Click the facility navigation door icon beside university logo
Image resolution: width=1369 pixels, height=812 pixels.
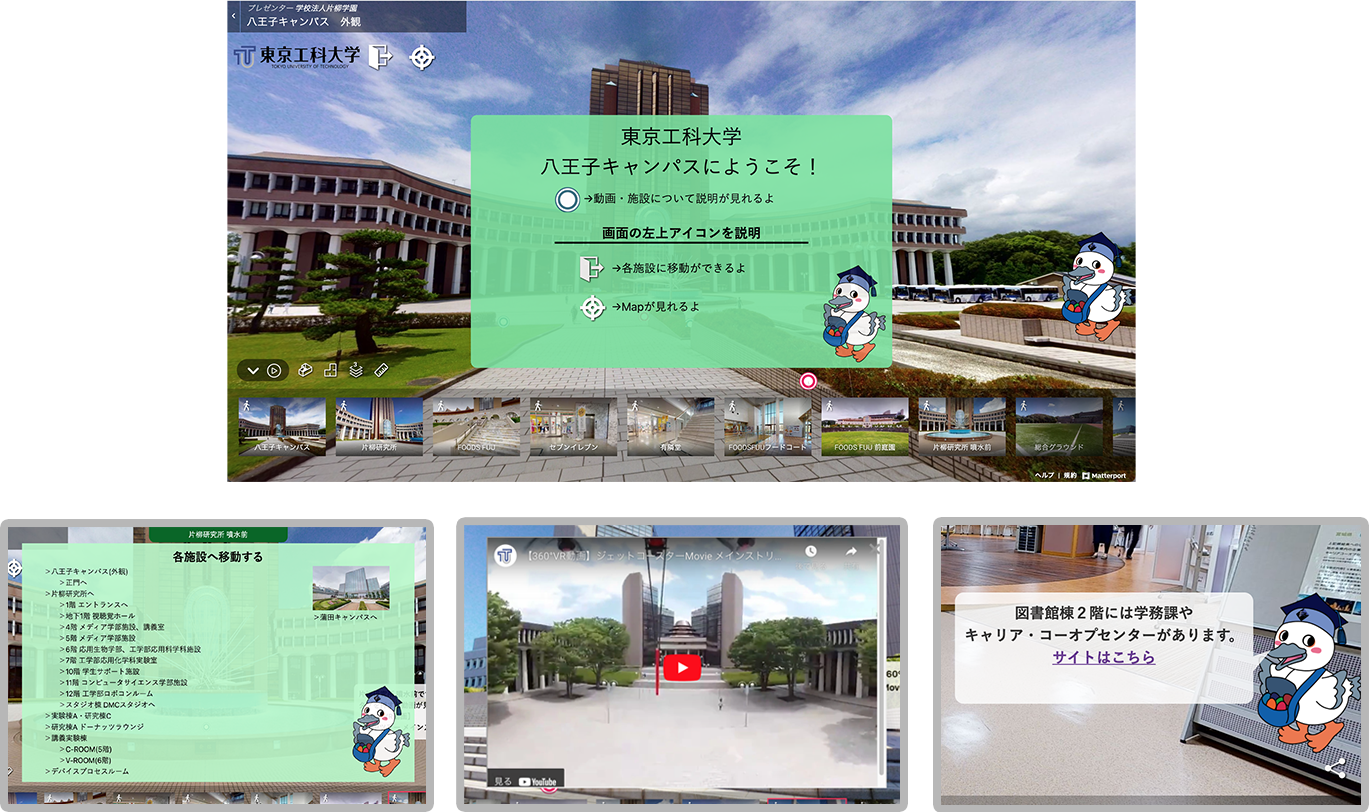pos(380,57)
